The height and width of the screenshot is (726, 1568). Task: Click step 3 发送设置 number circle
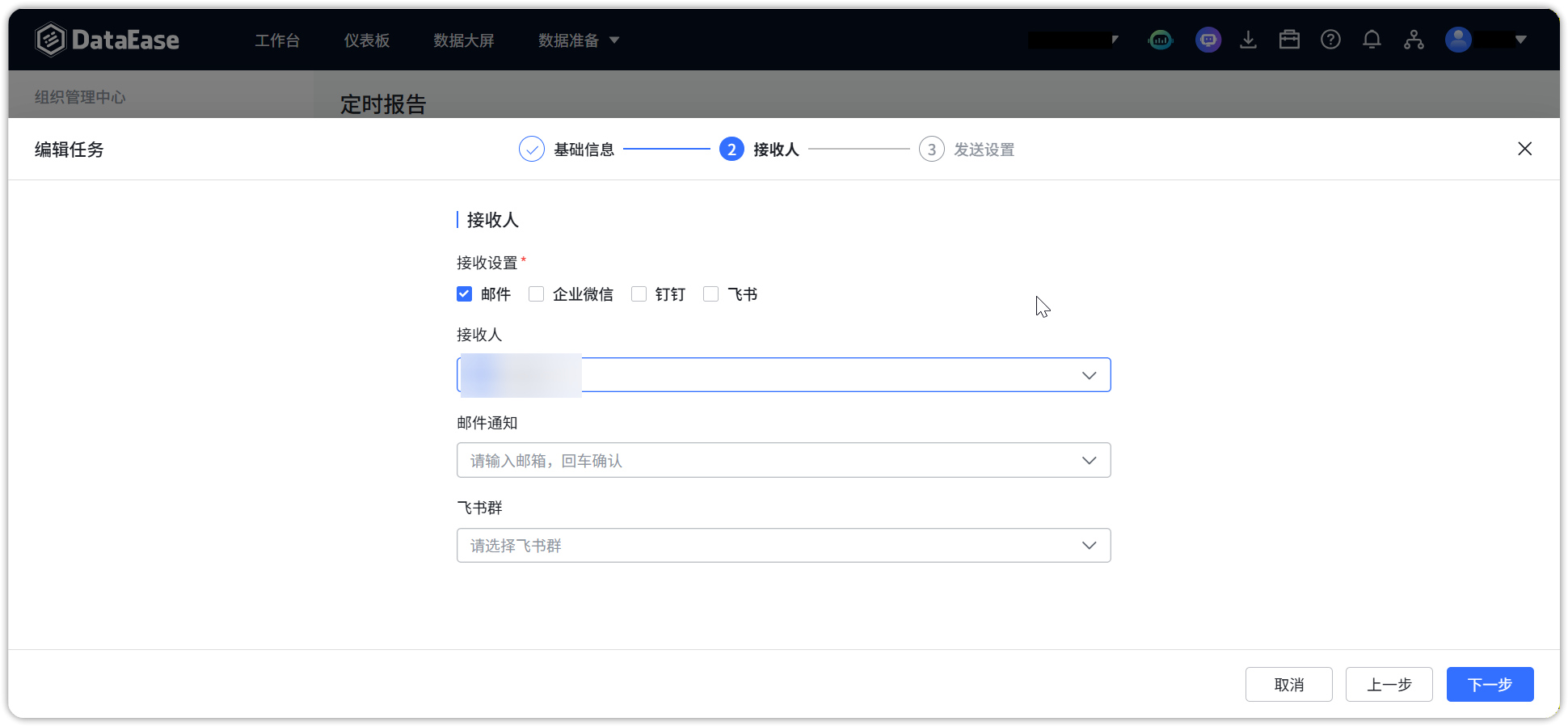(x=931, y=150)
